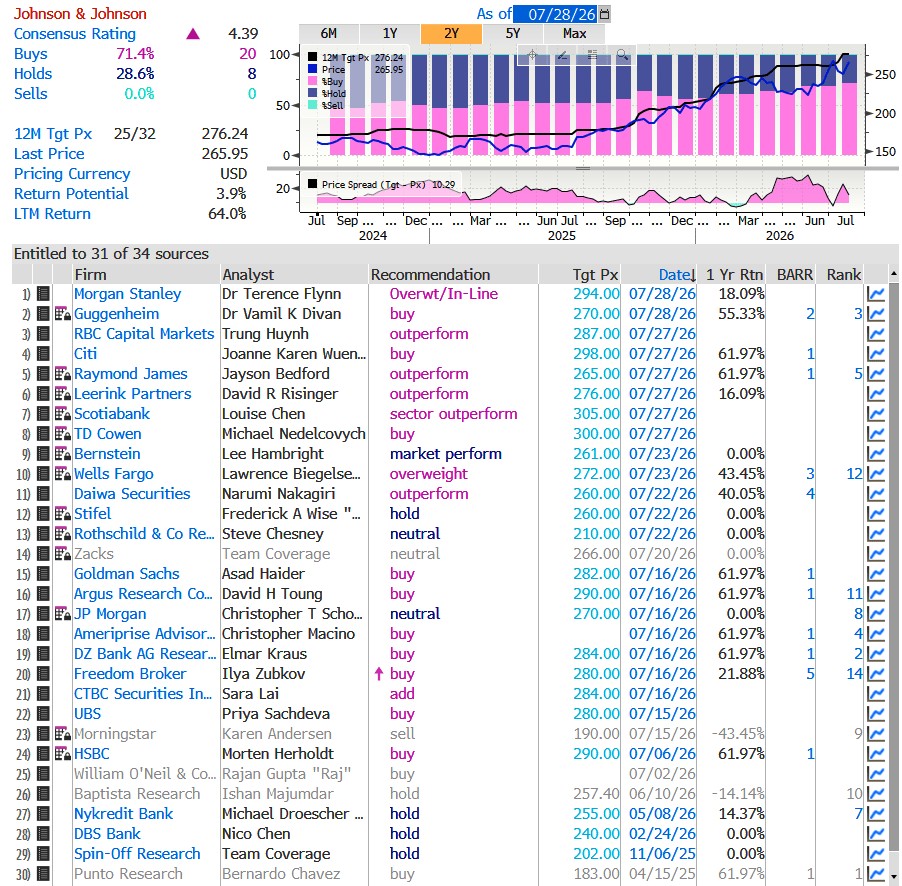This screenshot has width=902, height=886.
Task: Click the Wells Fargo locked building icon
Action: [63, 474]
